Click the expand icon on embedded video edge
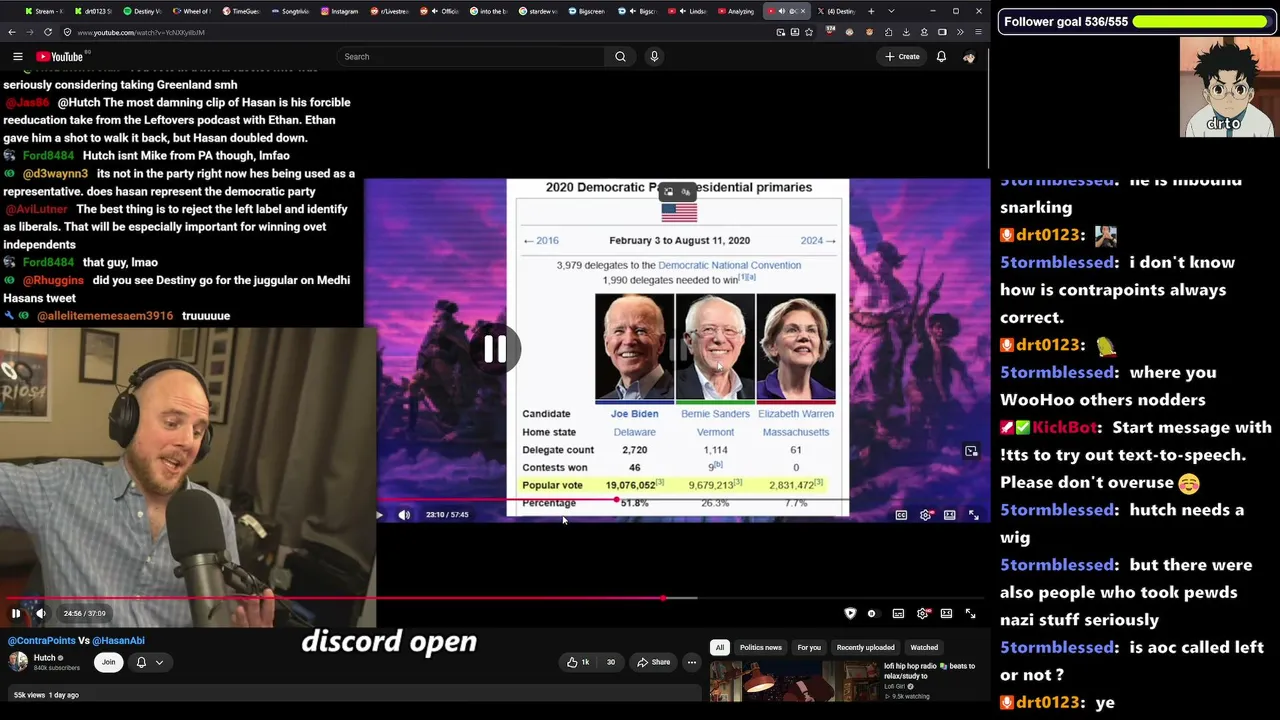 coord(970,452)
